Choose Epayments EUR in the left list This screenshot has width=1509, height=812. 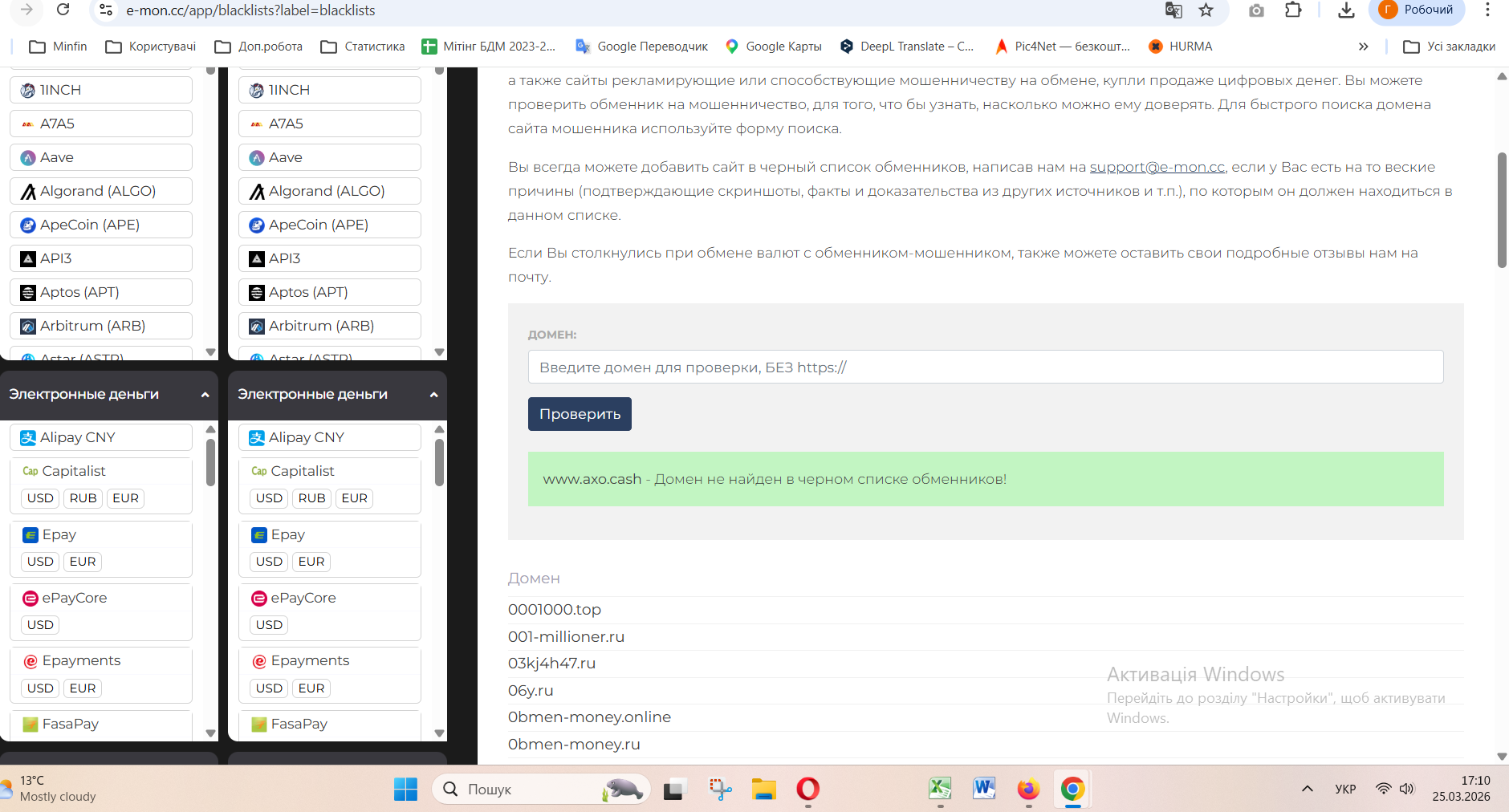tap(83, 688)
